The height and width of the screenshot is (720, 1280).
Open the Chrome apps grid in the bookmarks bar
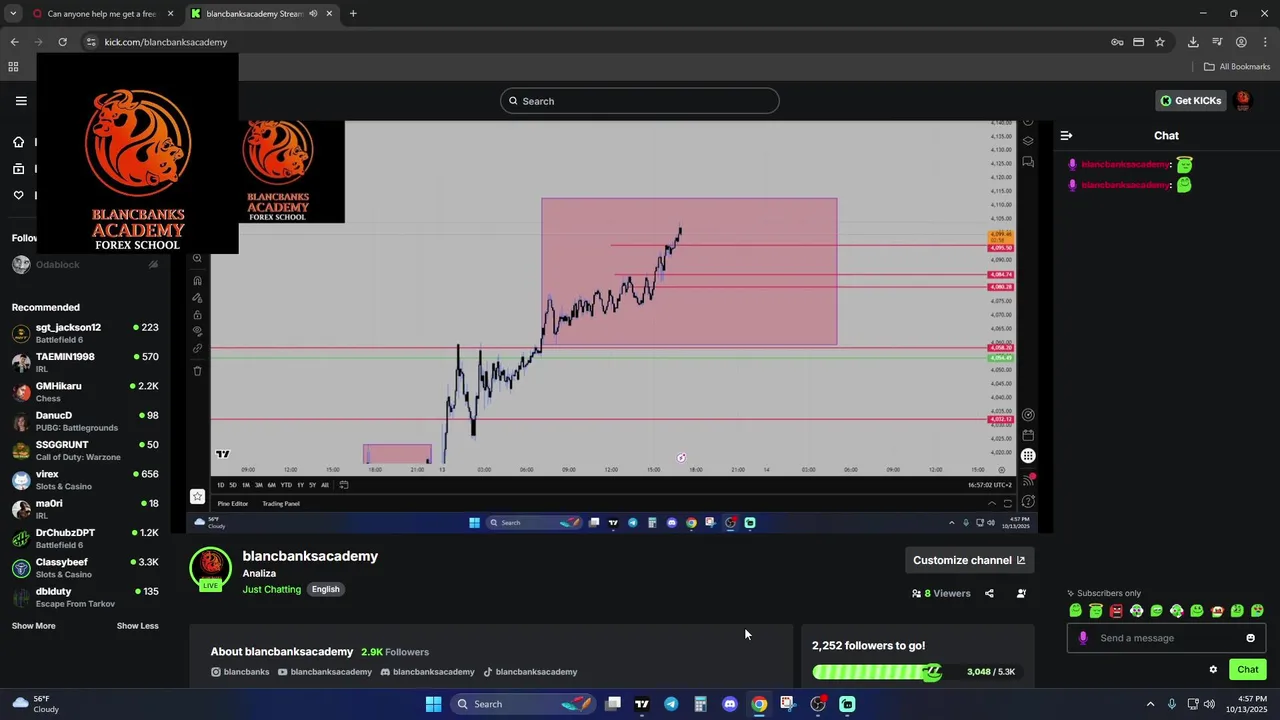[13, 67]
